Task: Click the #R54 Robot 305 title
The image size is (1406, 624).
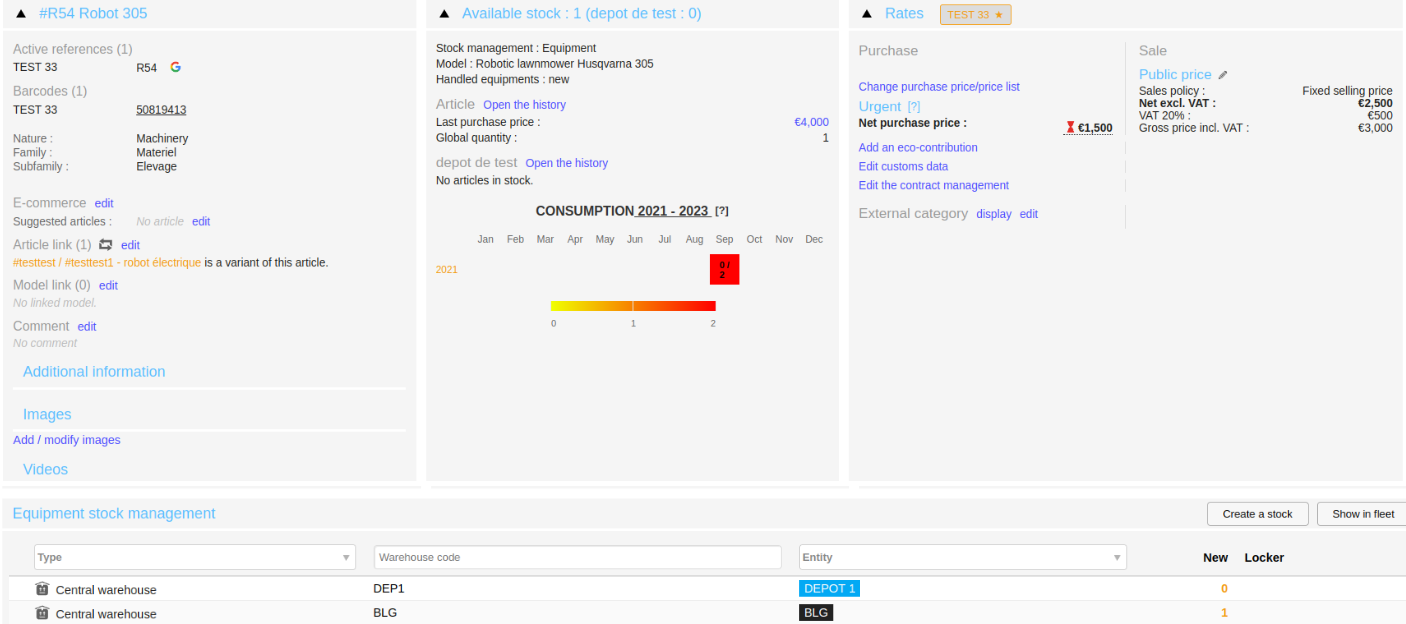Action: pos(93,14)
